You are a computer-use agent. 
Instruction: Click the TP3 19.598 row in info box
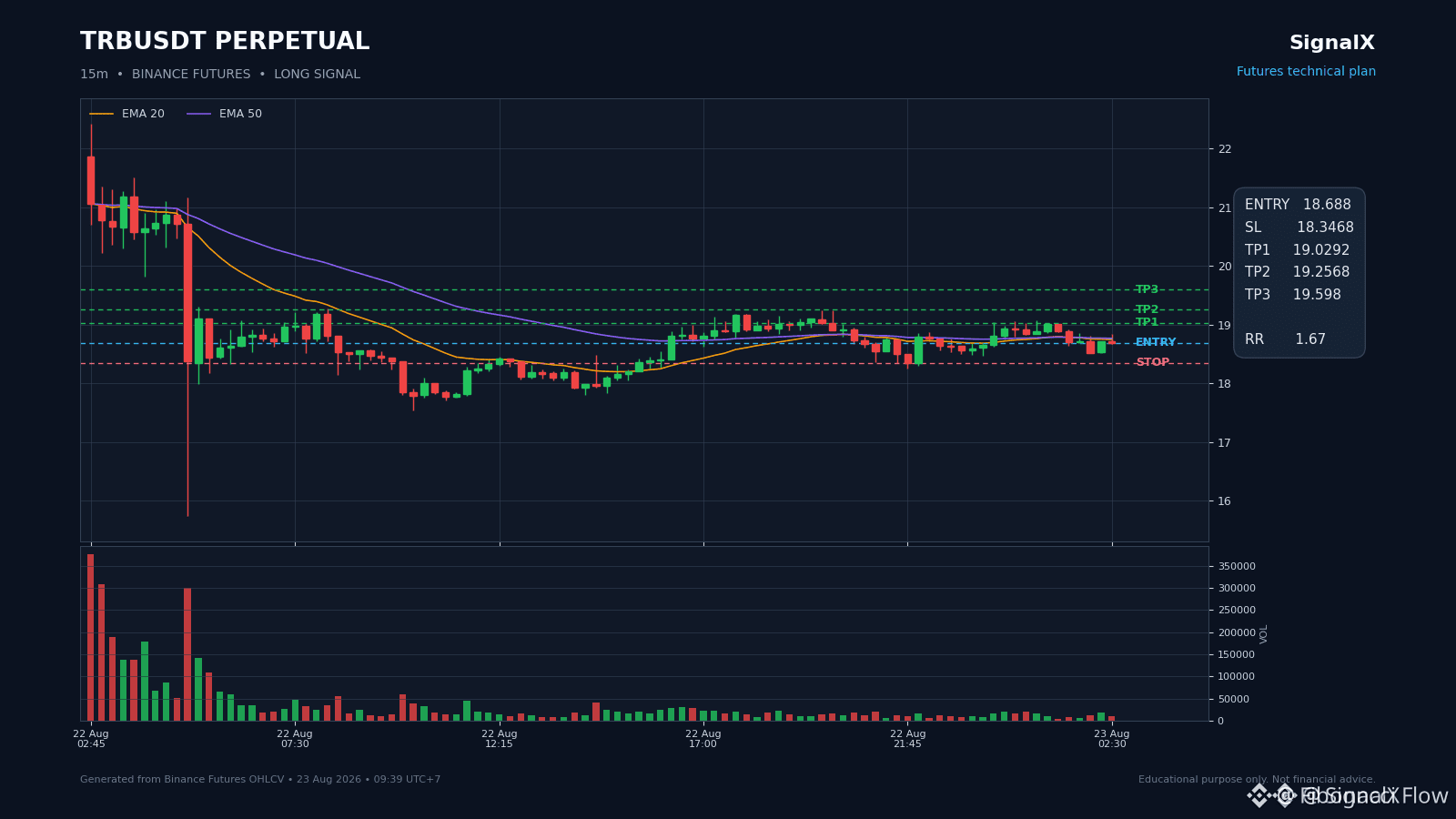(x=1292, y=295)
